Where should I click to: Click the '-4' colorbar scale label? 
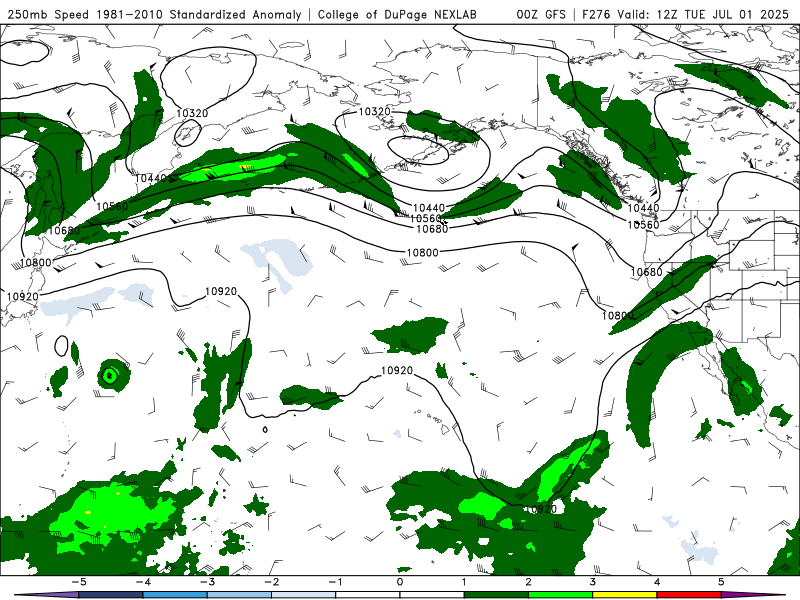point(142,582)
